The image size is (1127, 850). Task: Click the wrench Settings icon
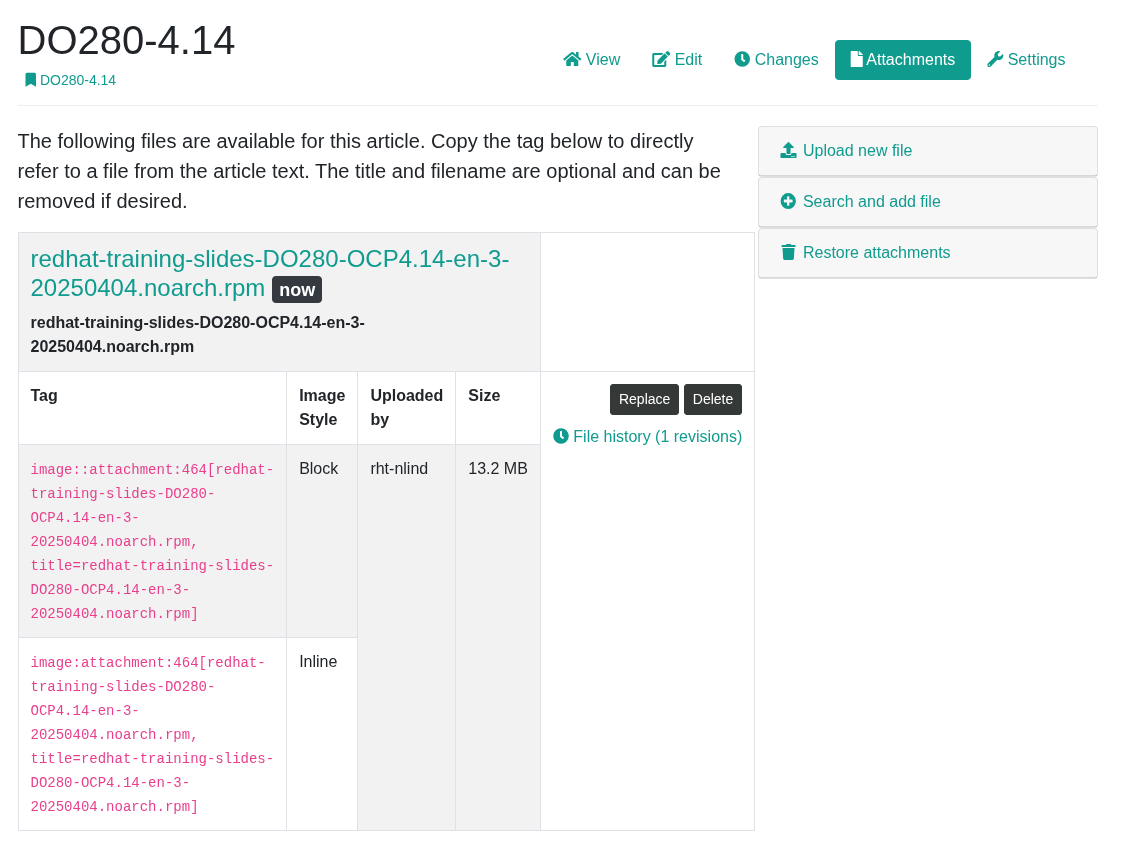995,59
